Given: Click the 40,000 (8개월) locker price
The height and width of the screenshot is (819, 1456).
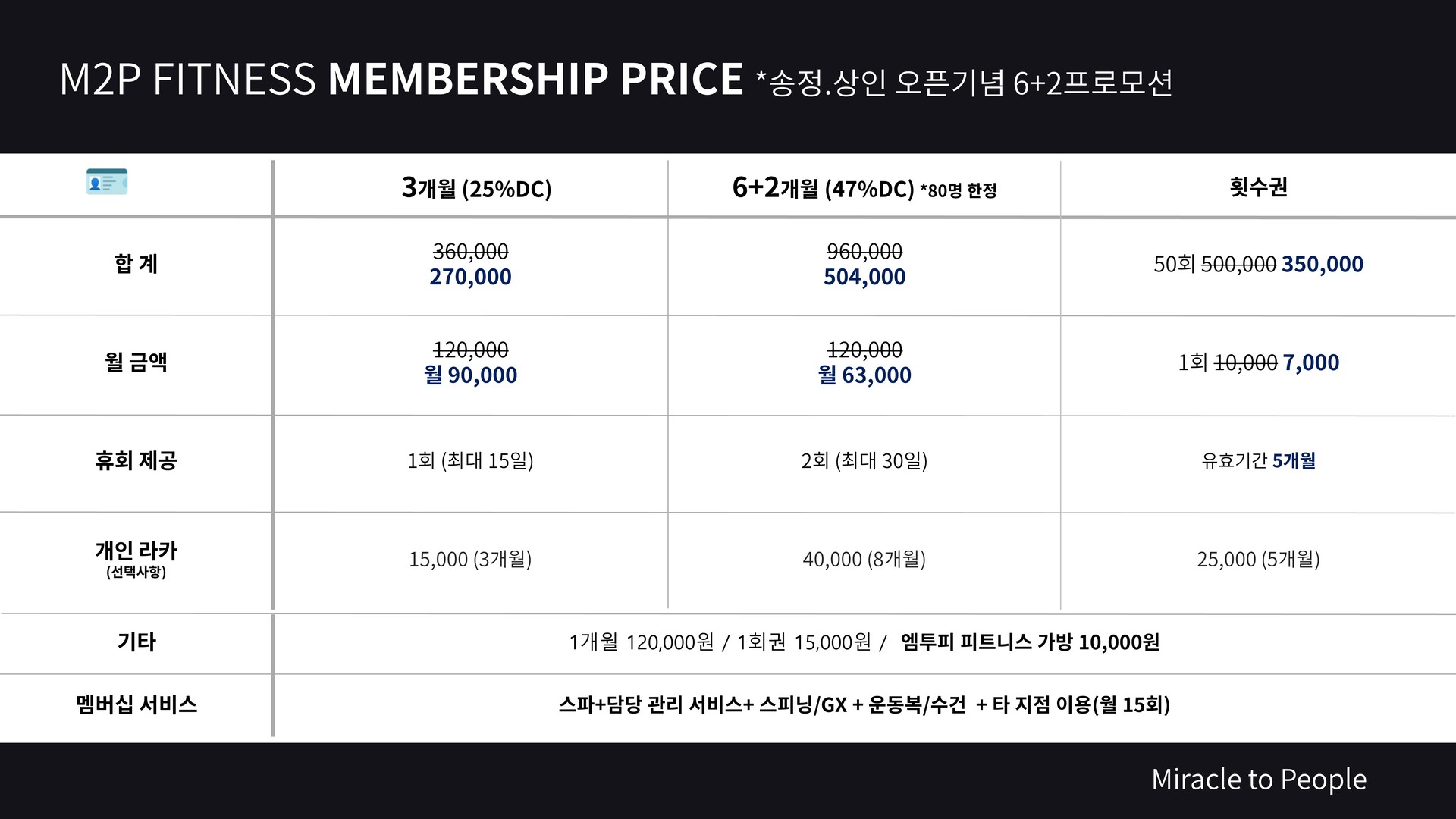Looking at the screenshot, I should pos(864,559).
